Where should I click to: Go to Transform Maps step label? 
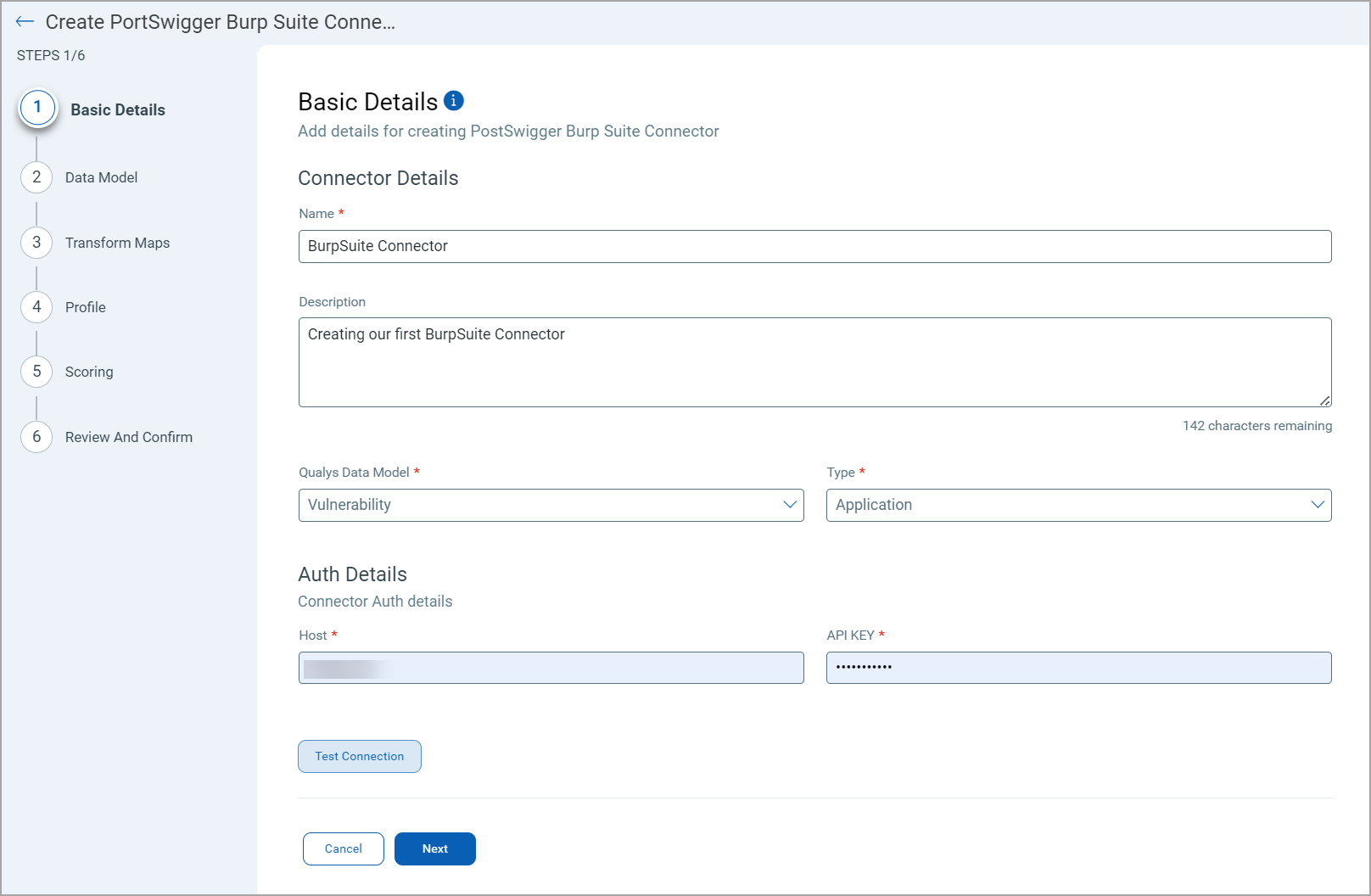click(x=117, y=243)
